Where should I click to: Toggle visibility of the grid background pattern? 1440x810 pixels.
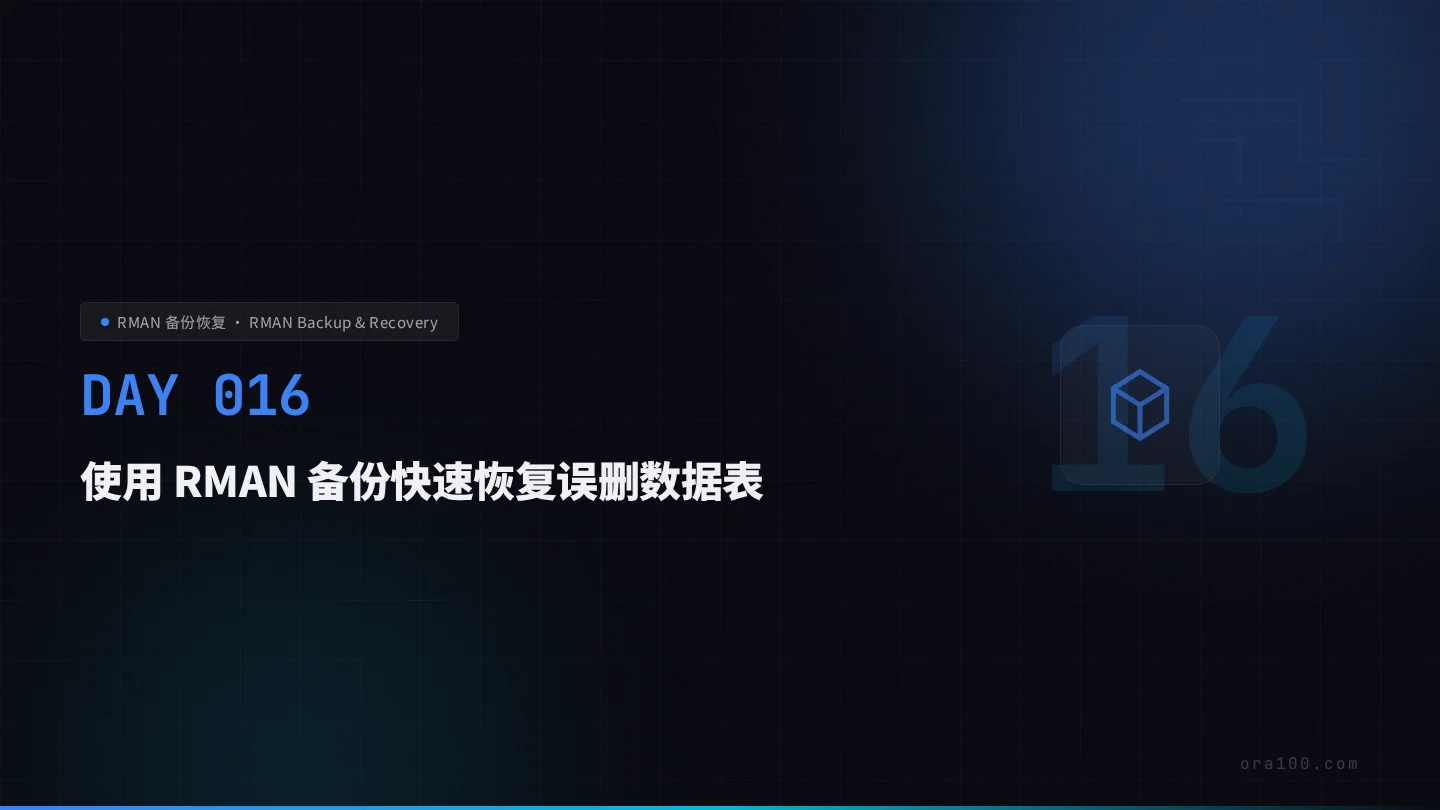pos(600,650)
